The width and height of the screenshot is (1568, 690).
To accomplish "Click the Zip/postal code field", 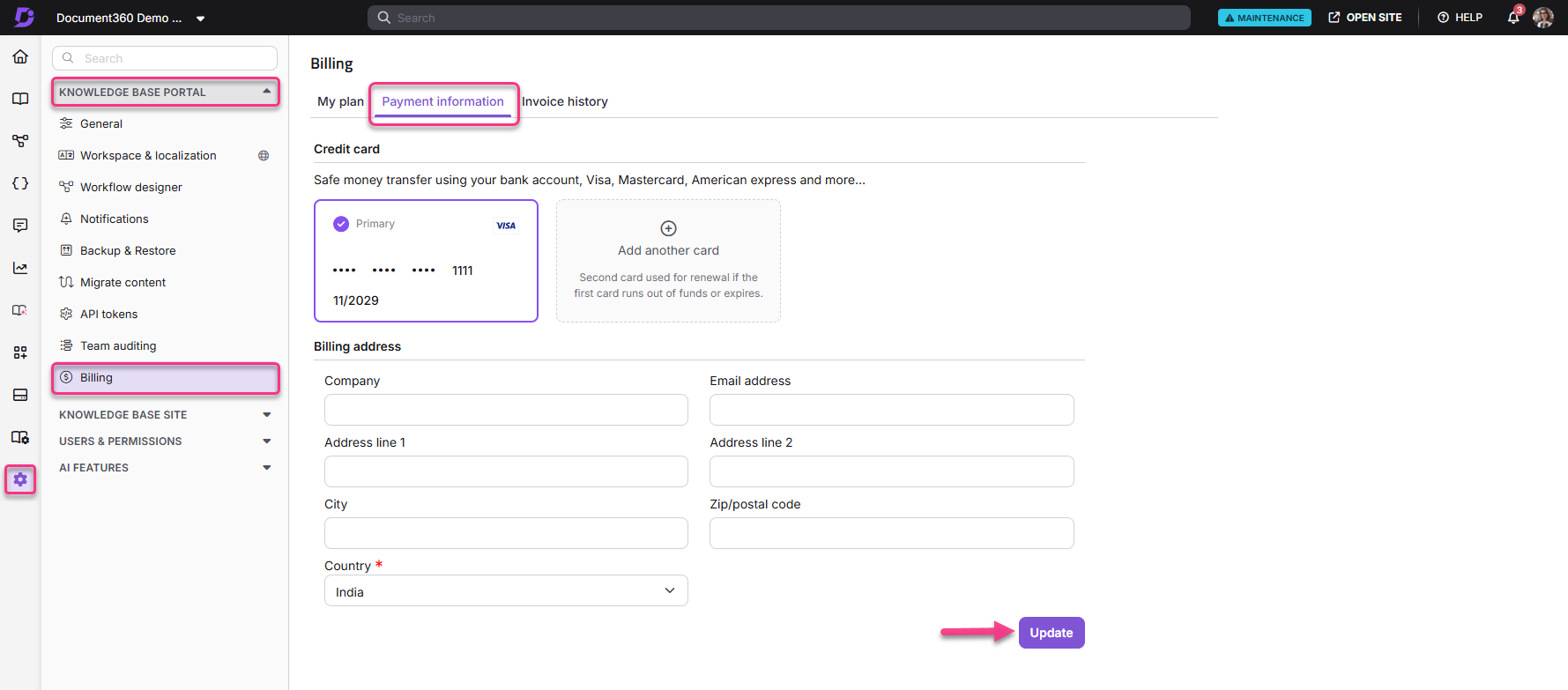I will point(892,533).
